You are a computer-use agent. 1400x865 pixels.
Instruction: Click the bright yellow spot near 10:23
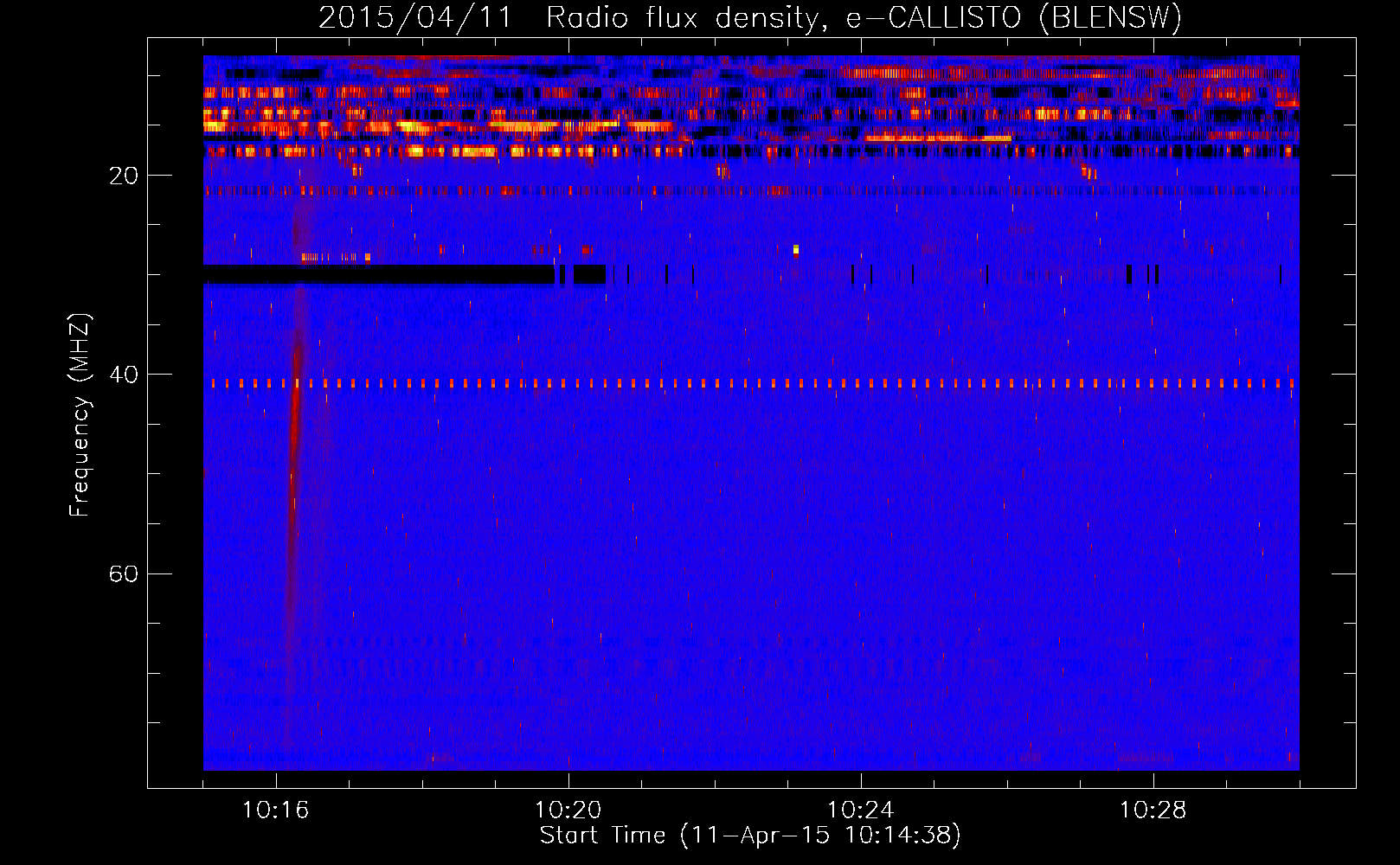click(x=796, y=250)
